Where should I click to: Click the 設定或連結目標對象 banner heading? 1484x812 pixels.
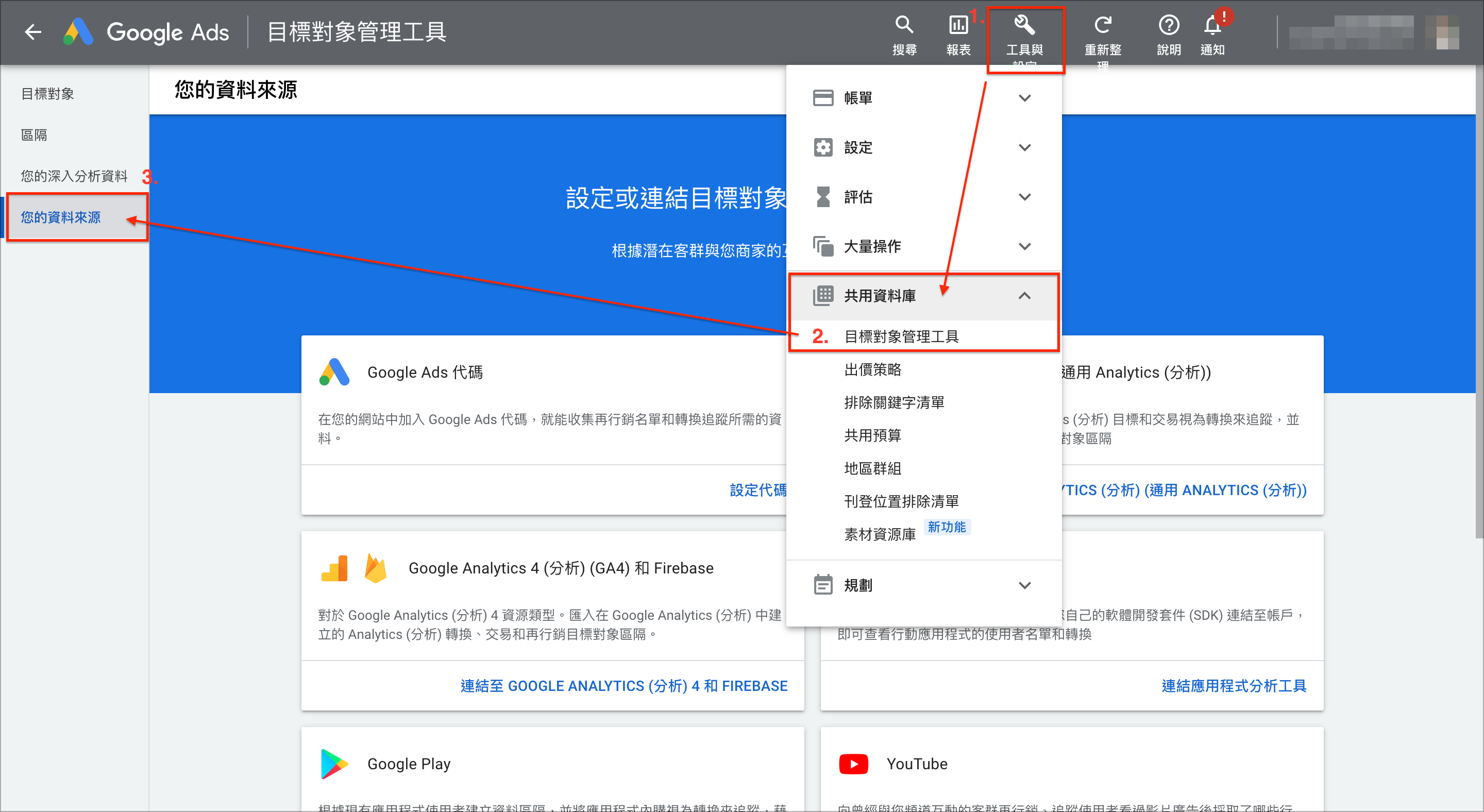click(676, 198)
